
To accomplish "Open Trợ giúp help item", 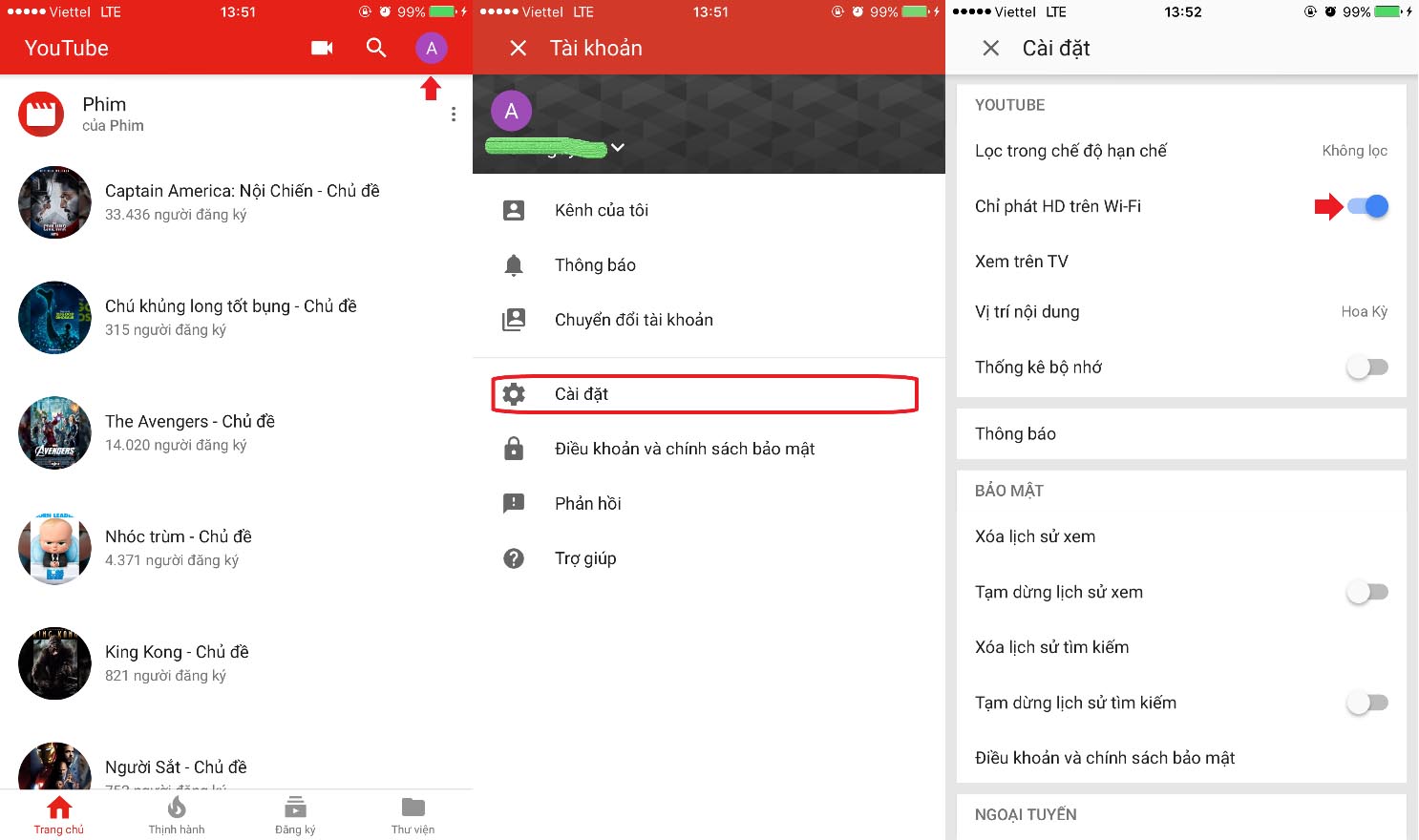I will [x=584, y=558].
